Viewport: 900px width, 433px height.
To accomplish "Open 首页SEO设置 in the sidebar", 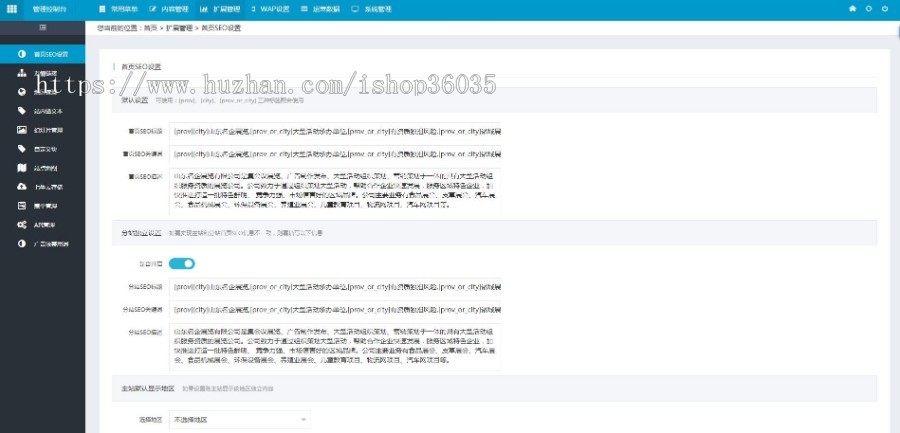I will [x=42, y=54].
